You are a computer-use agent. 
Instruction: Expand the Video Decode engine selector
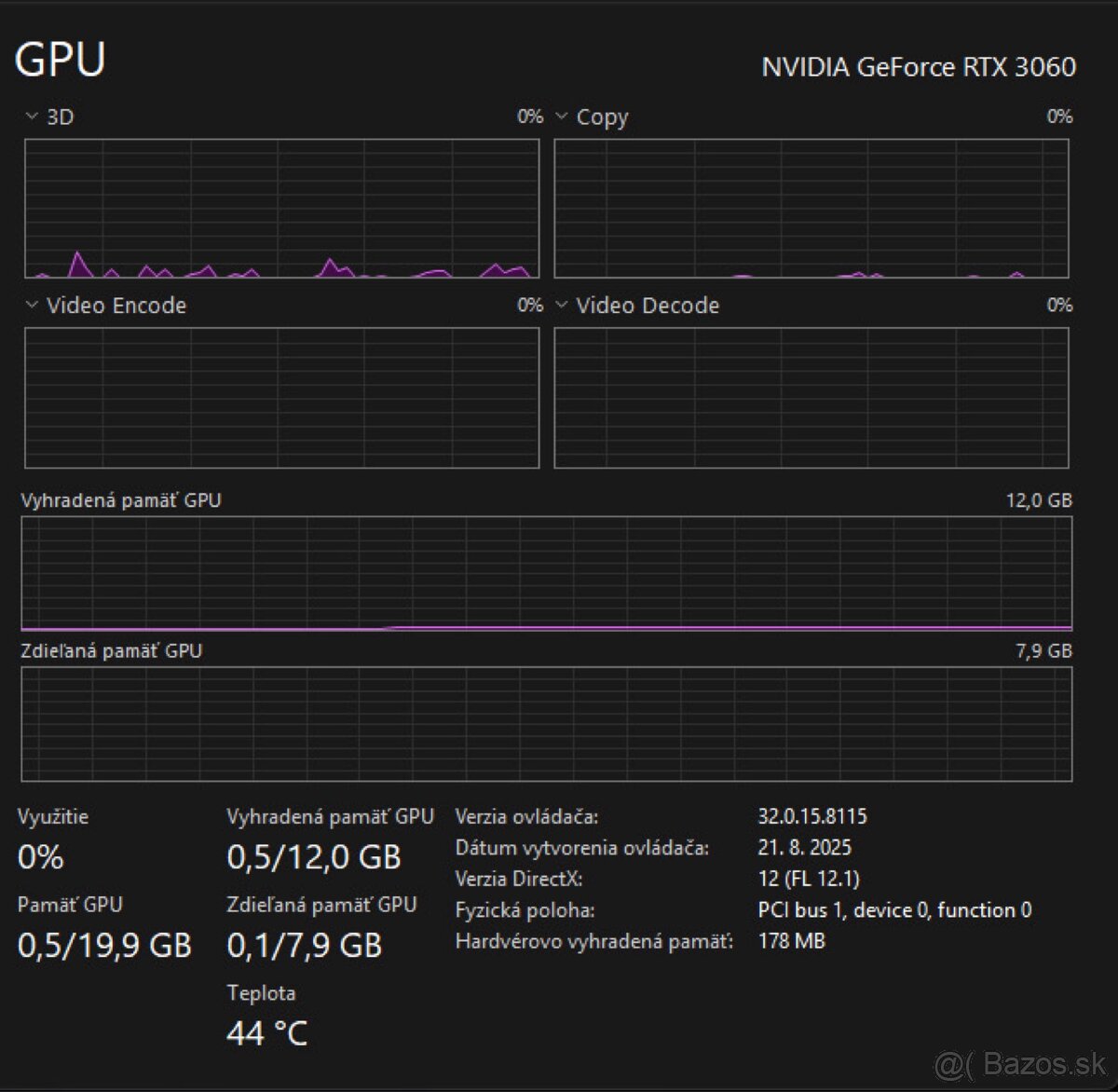pos(562,306)
